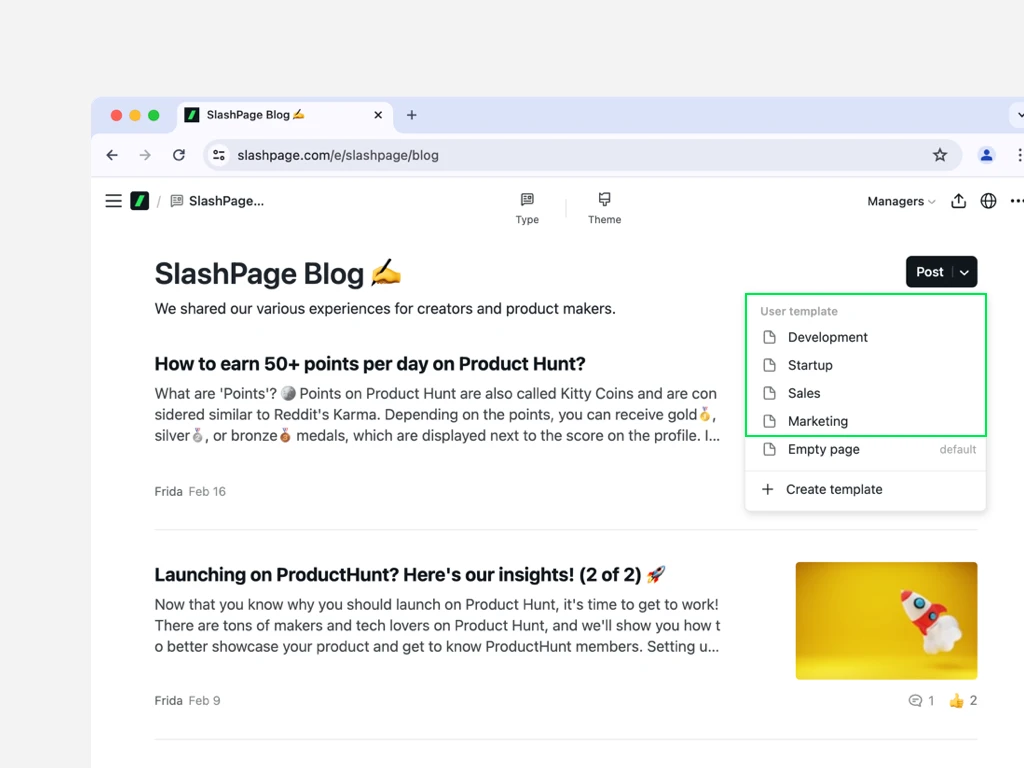Toggle the Post button dropdown arrow
Screen dimensions: 1024x768
tap(965, 272)
